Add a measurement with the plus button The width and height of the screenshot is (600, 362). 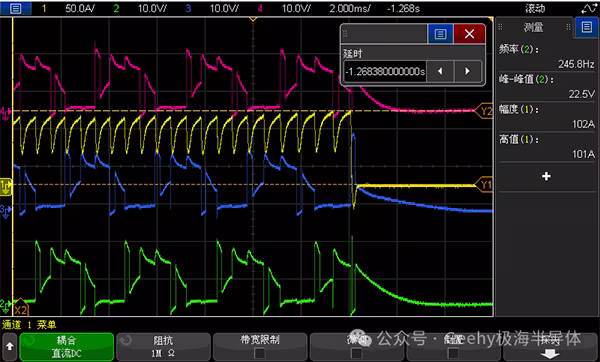tap(546, 176)
